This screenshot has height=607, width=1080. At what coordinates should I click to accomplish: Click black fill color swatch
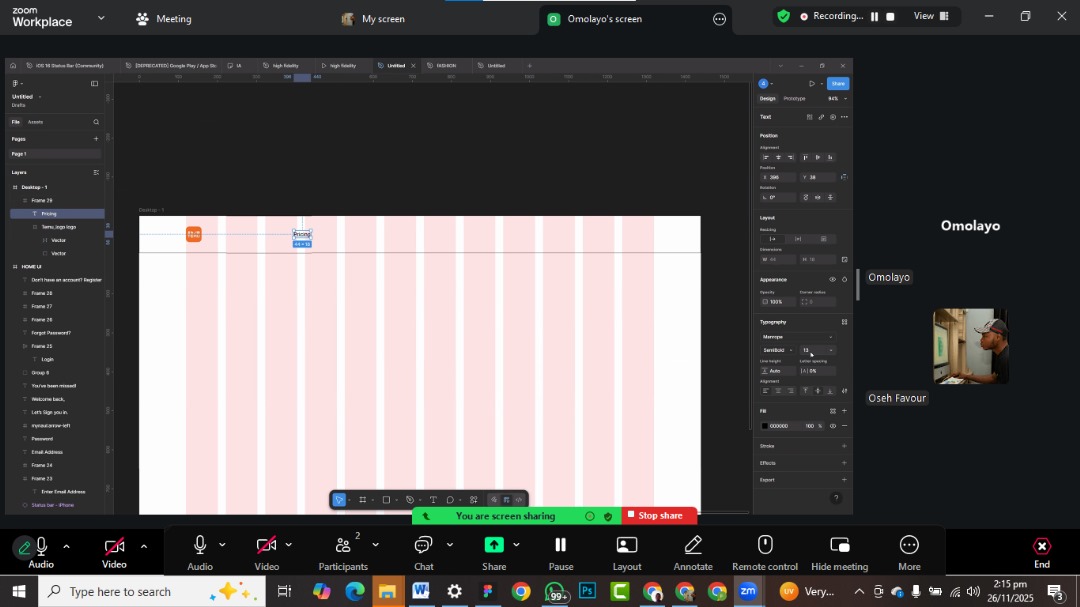click(x=765, y=426)
